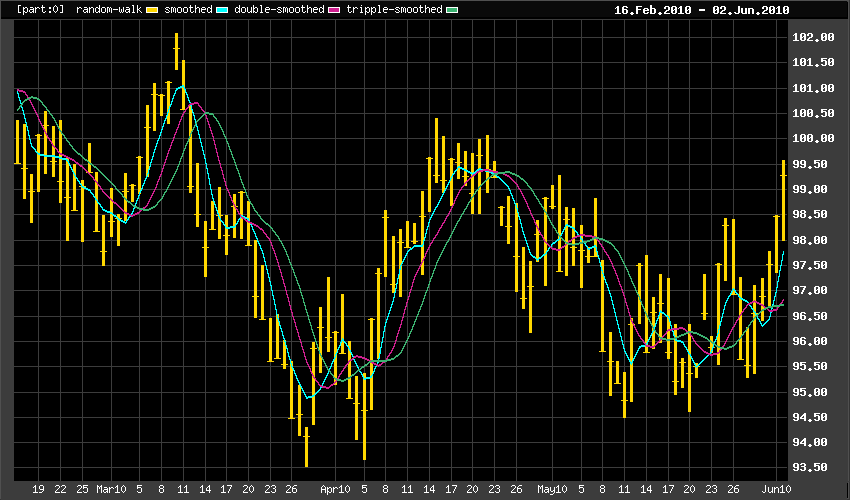Click the 101.50 y-axis value
Screen dimensions: 850x500
click(x=813, y=62)
